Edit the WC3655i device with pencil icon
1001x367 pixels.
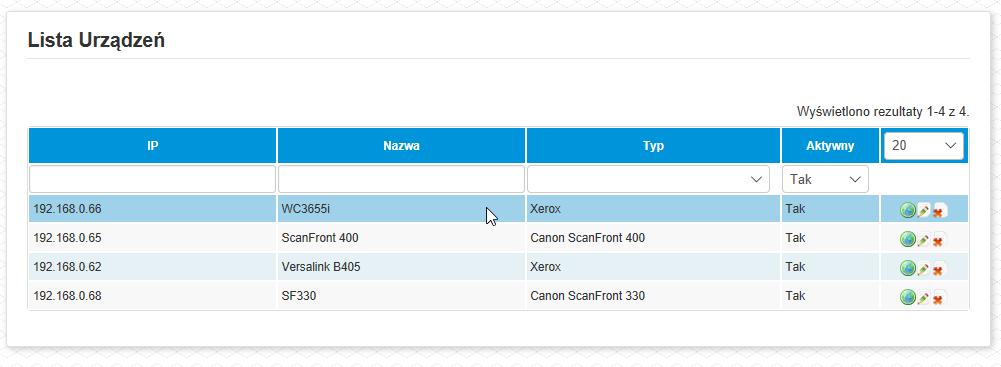click(923, 210)
